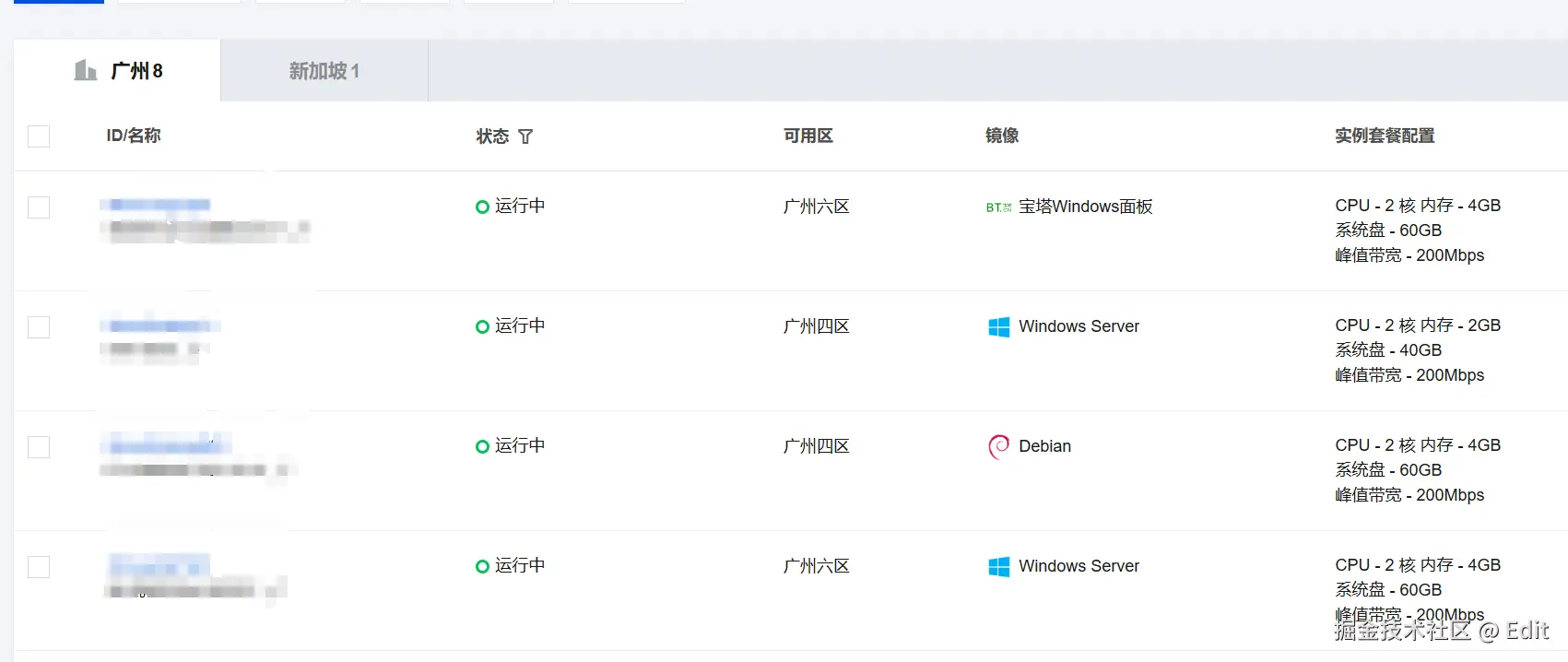Click the 宝塔 BT image icon
This screenshot has width=1568, height=662.
998,207
